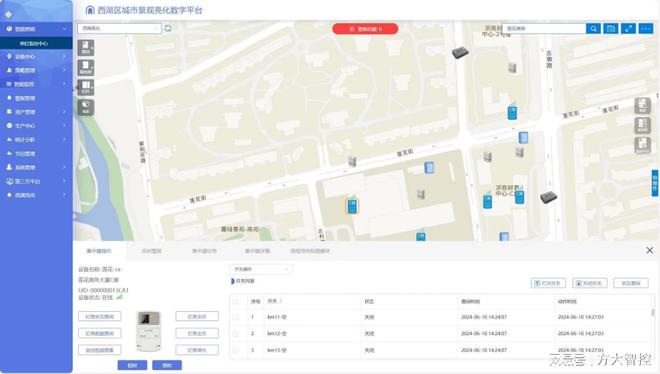Open the 西湖亮化 region dropdown above map

coord(119,28)
